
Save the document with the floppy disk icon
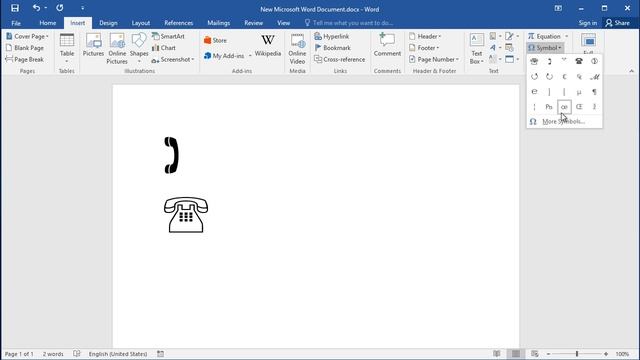15,8
